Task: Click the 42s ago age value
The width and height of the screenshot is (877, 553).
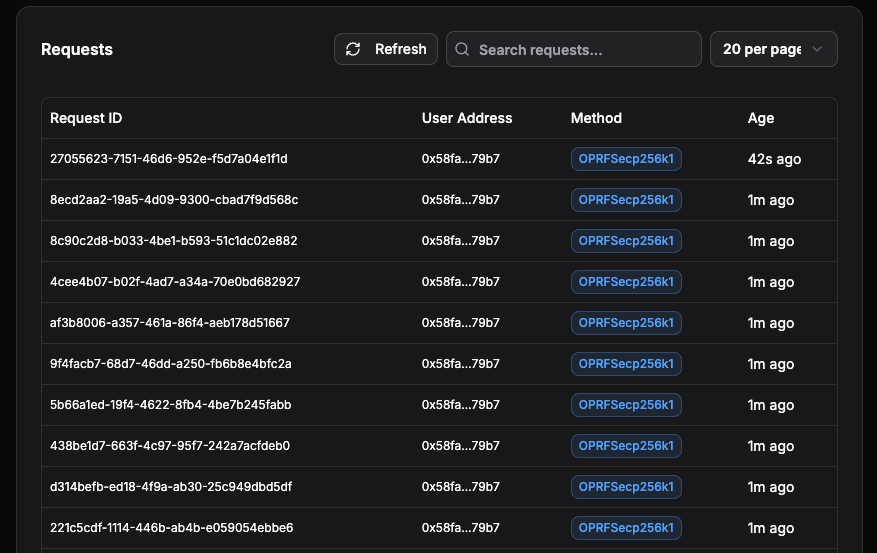Action: 774,159
